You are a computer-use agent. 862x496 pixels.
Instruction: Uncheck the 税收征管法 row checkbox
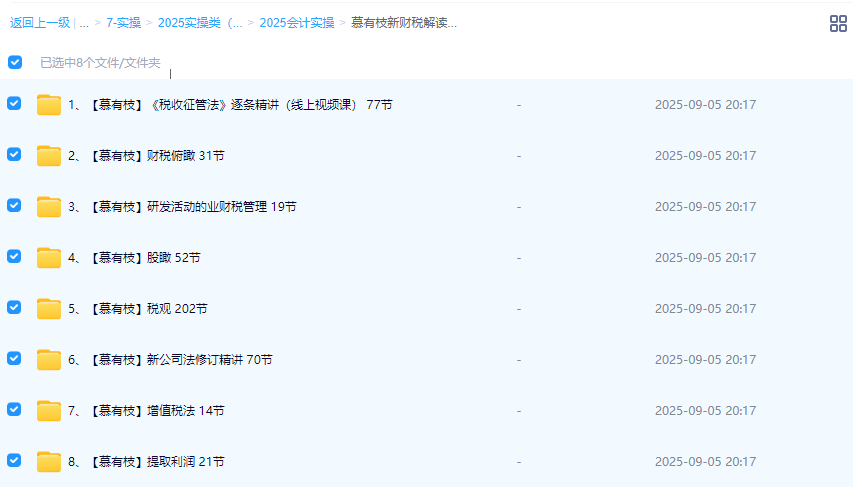pos(14,103)
